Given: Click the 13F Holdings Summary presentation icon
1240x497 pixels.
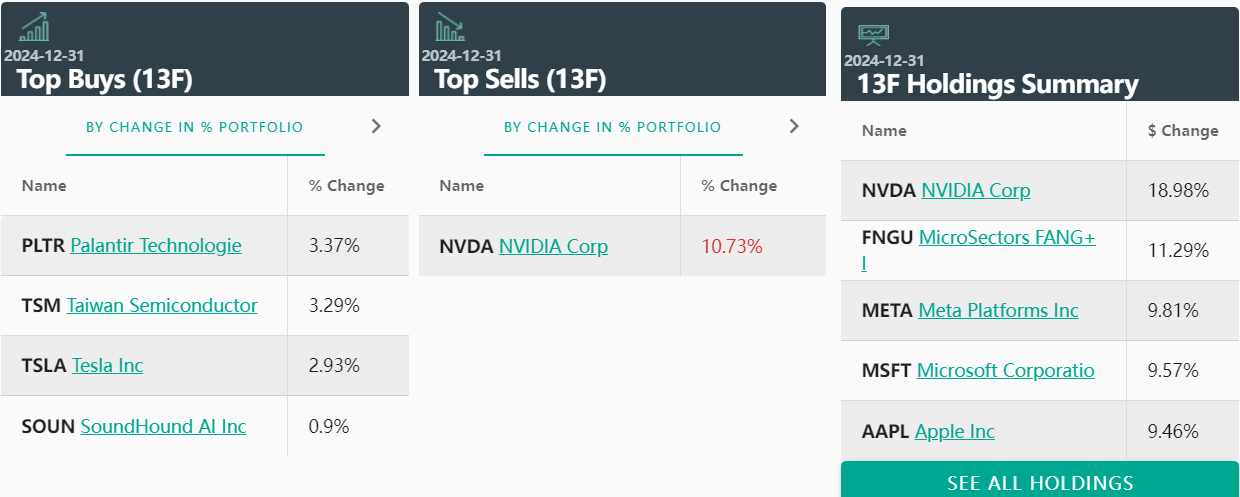Looking at the screenshot, I should click(x=873, y=34).
